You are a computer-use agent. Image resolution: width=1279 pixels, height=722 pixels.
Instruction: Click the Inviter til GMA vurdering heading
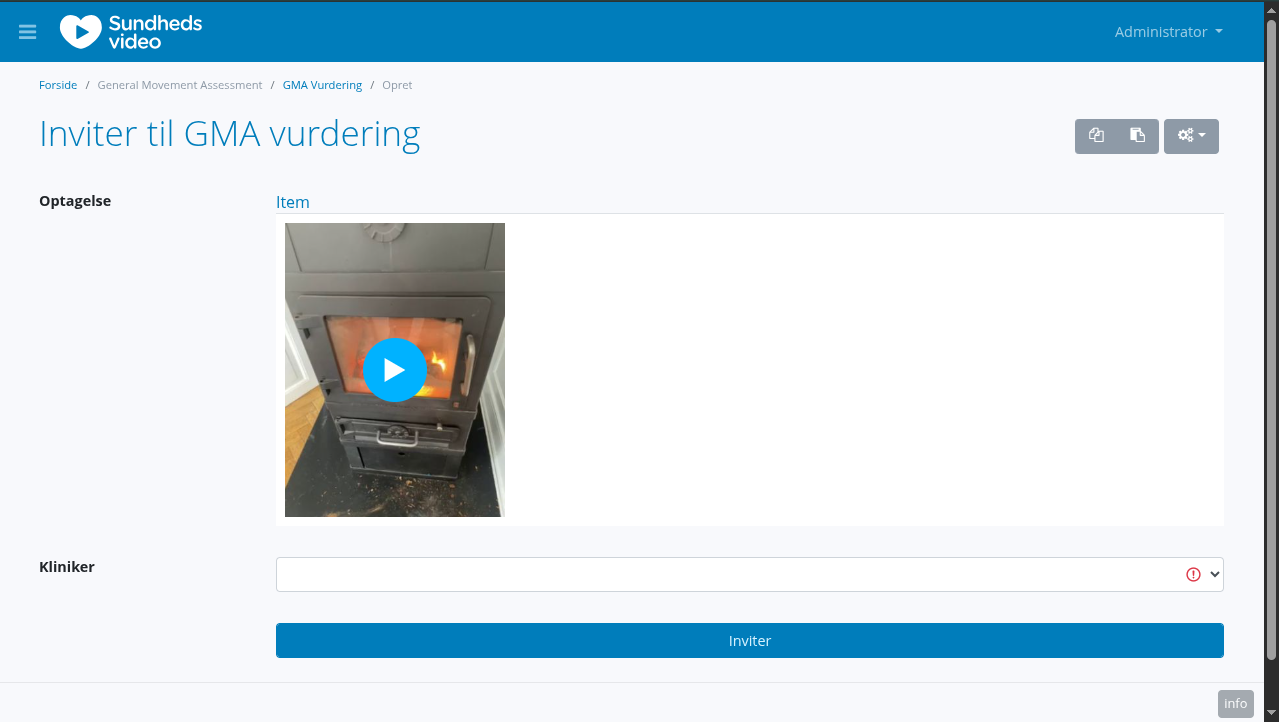(229, 134)
